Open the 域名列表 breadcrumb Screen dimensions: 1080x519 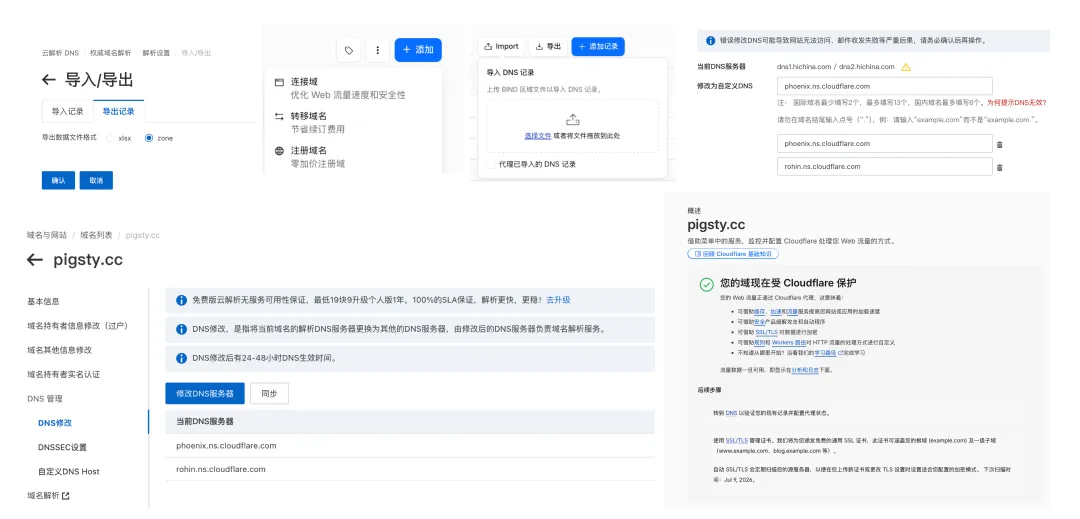(96, 235)
